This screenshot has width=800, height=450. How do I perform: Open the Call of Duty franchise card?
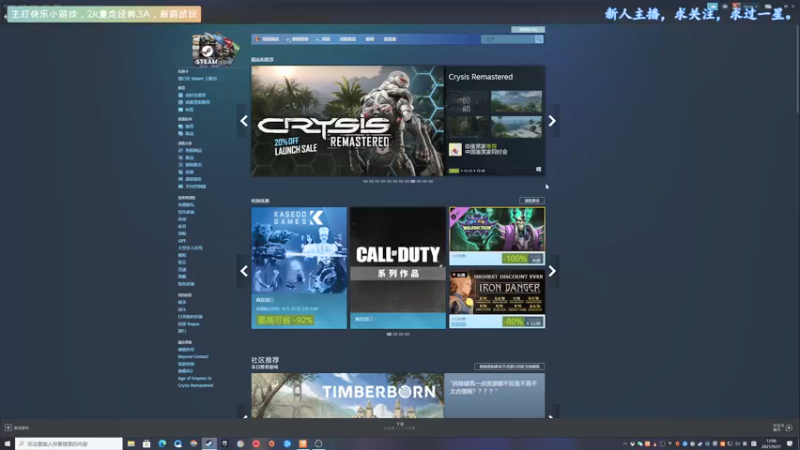click(x=397, y=268)
